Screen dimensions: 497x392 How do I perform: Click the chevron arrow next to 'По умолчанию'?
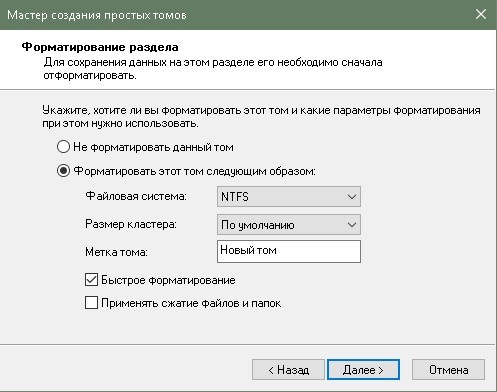[352, 225]
